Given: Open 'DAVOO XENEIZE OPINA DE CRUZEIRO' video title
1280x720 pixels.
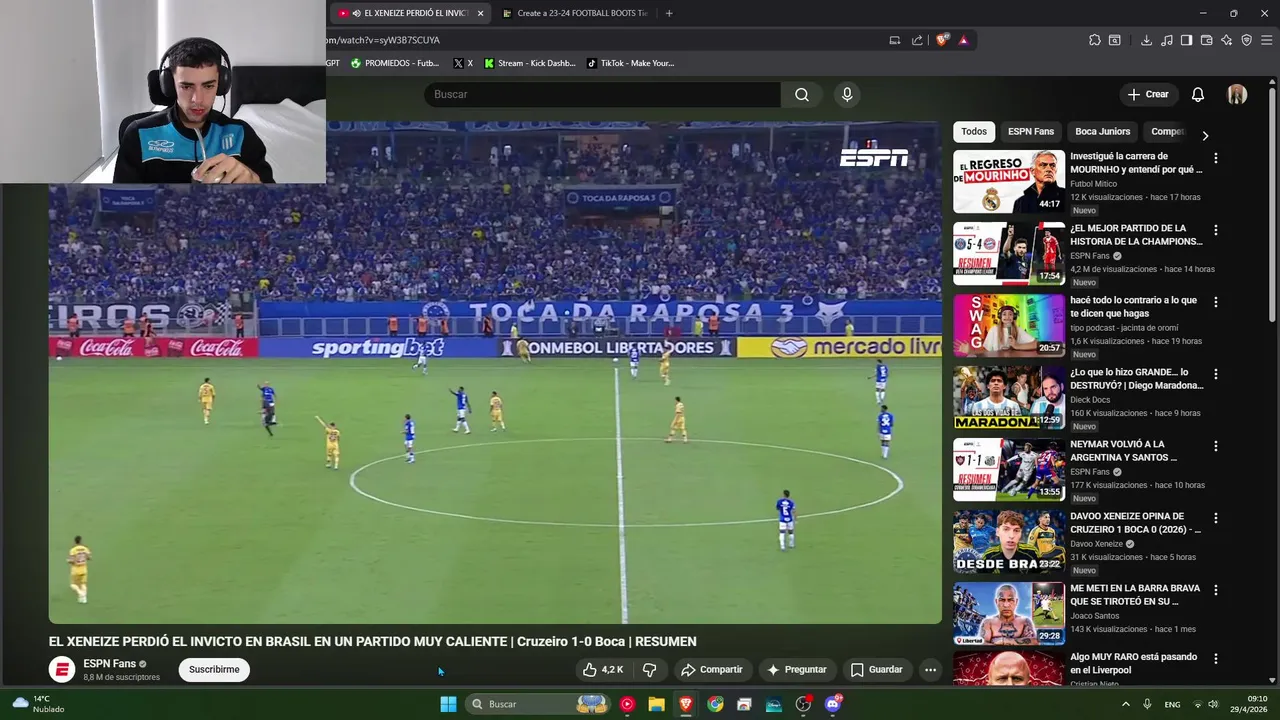Looking at the screenshot, I should pos(1135,523).
